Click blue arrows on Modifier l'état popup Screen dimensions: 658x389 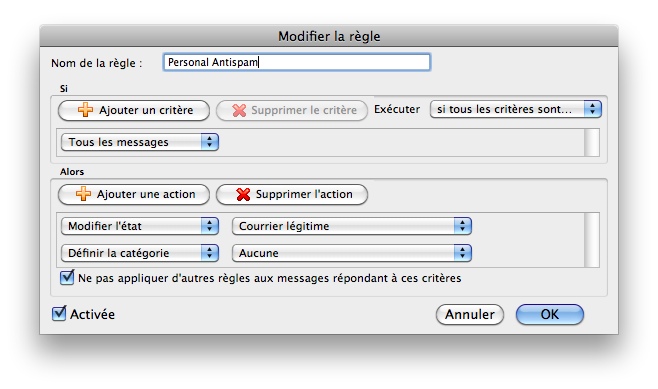point(209,226)
